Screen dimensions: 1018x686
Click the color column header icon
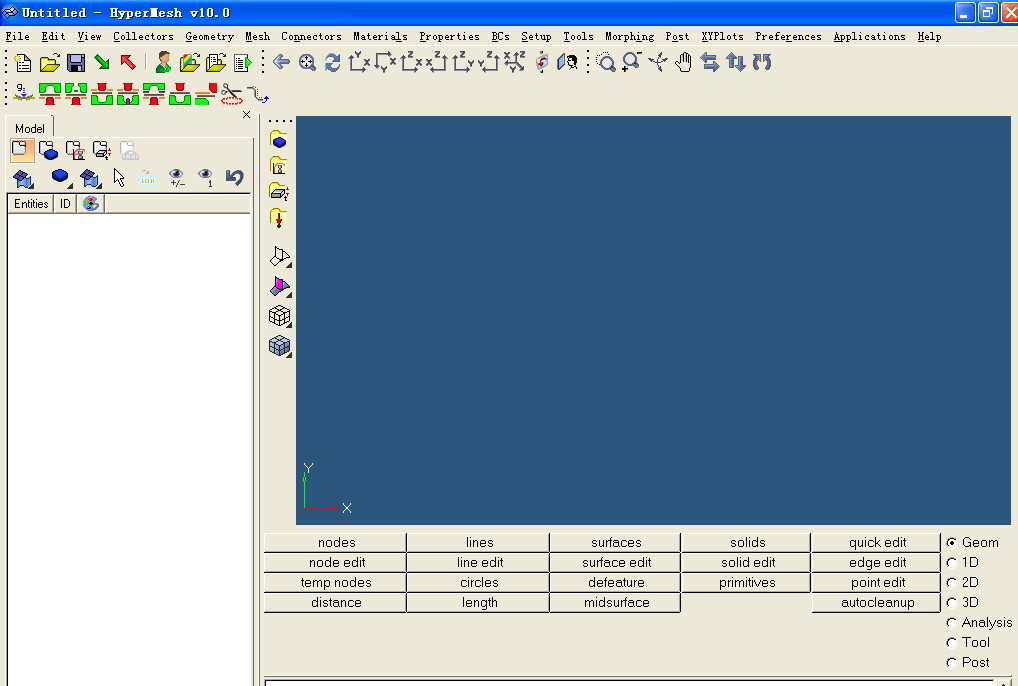coord(90,204)
